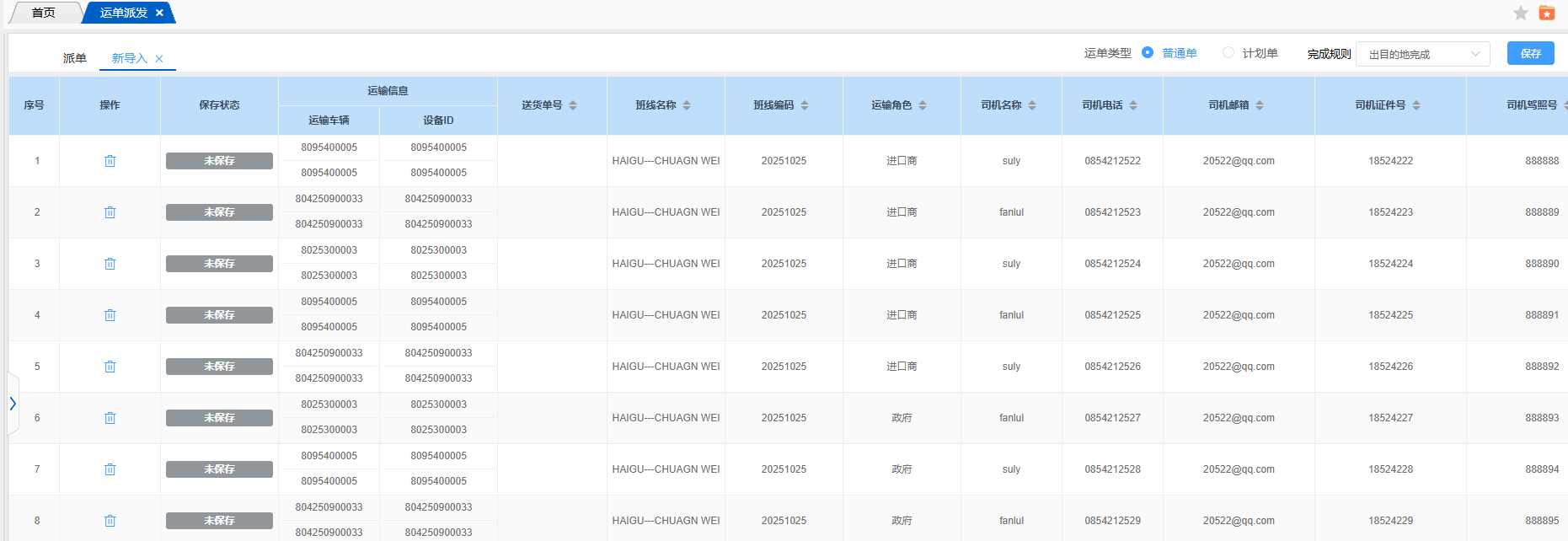Remove row 5 with its delete icon

pos(110,367)
